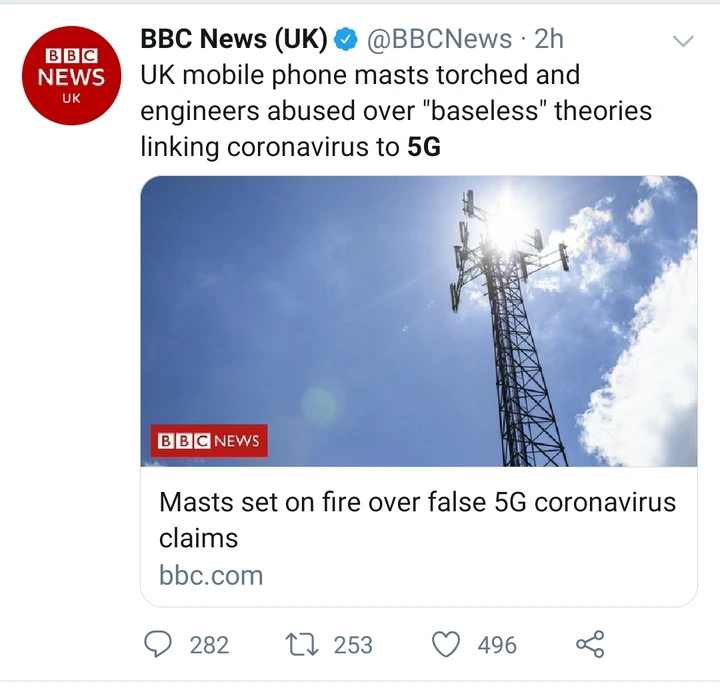Click the bold 5G term in tweet
720x696 pixels.
click(x=424, y=146)
